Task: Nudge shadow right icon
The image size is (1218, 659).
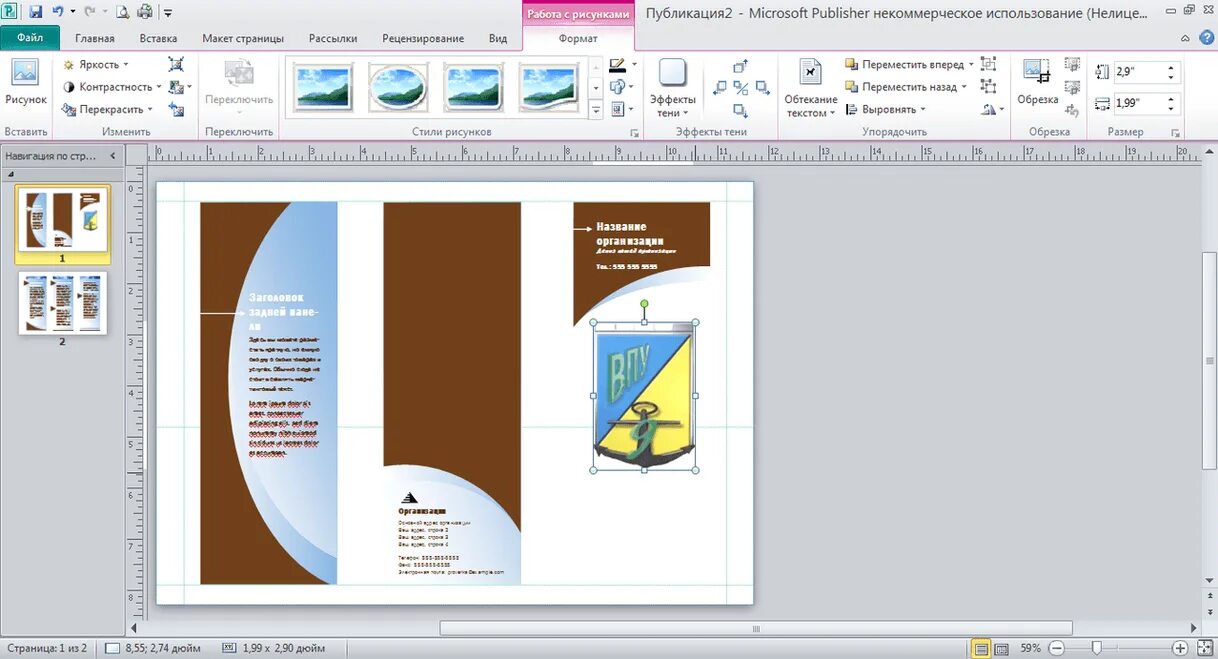Action: [x=763, y=87]
